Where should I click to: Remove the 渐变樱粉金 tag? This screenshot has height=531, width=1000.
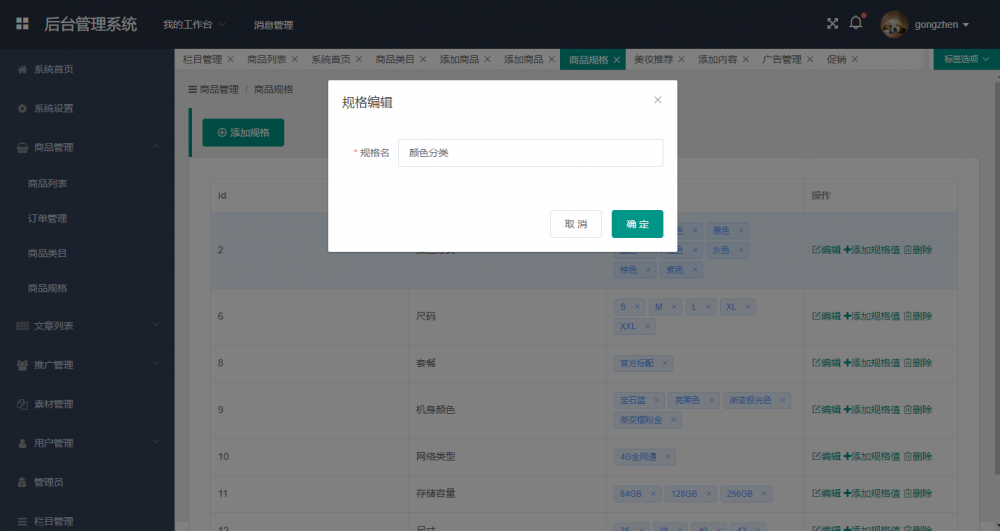coord(673,420)
